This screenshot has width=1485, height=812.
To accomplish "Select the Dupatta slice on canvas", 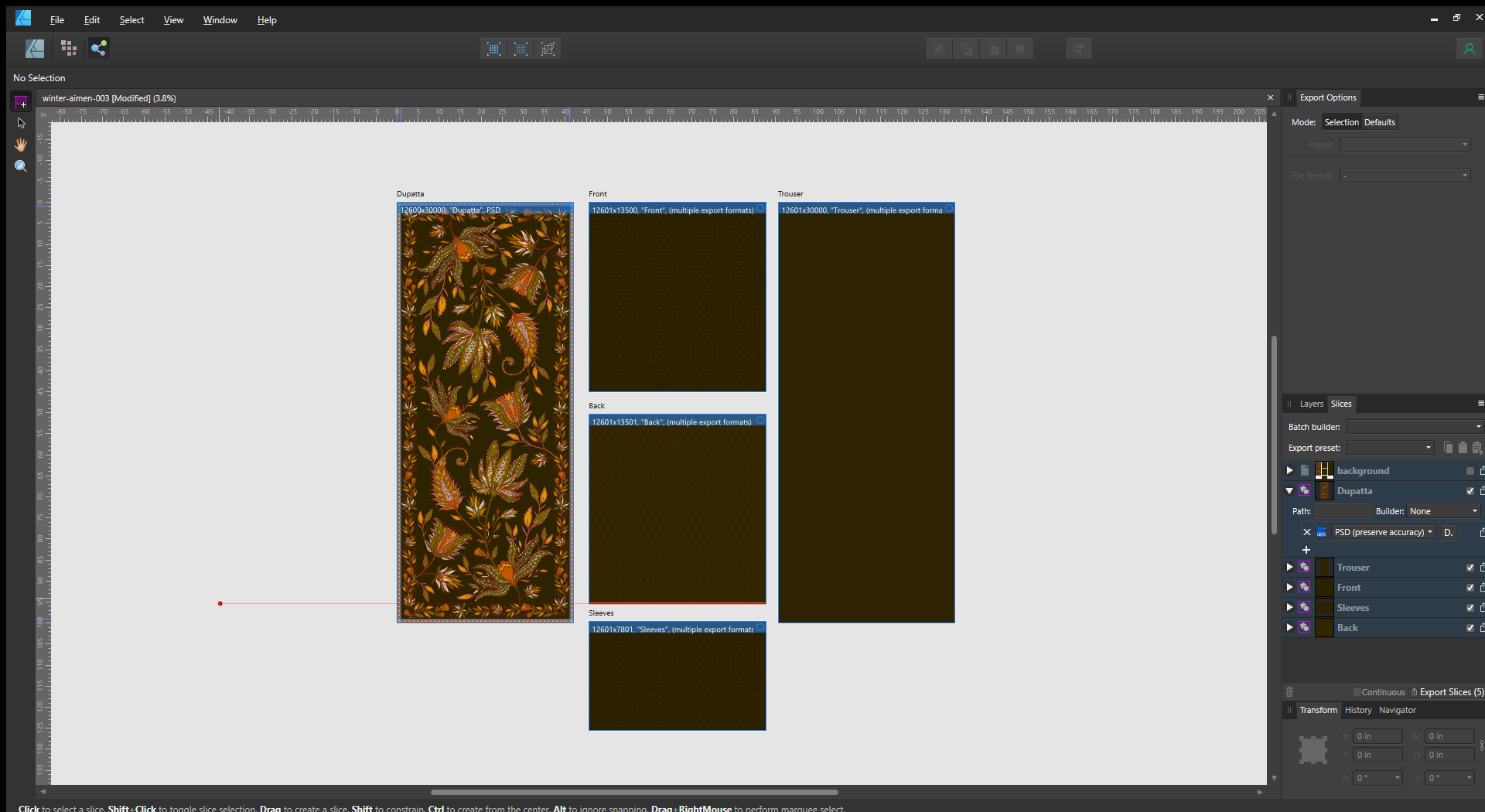I will coord(485,413).
